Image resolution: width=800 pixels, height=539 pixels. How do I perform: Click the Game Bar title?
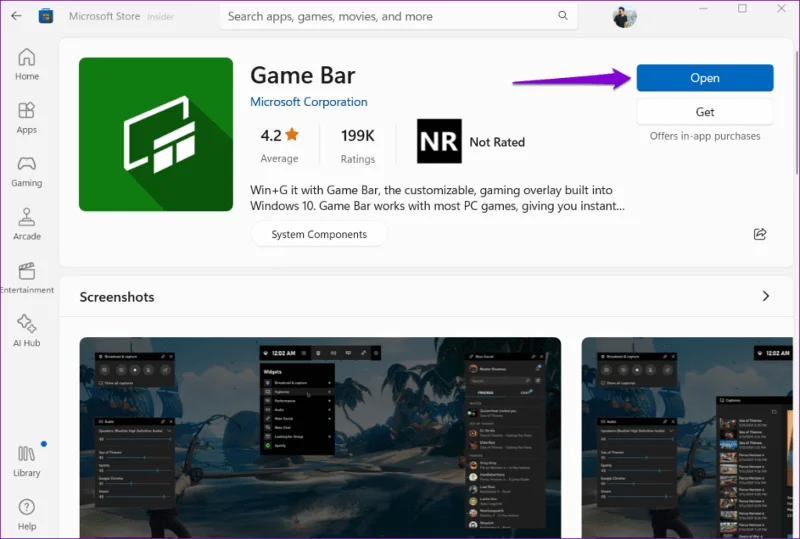tap(303, 76)
